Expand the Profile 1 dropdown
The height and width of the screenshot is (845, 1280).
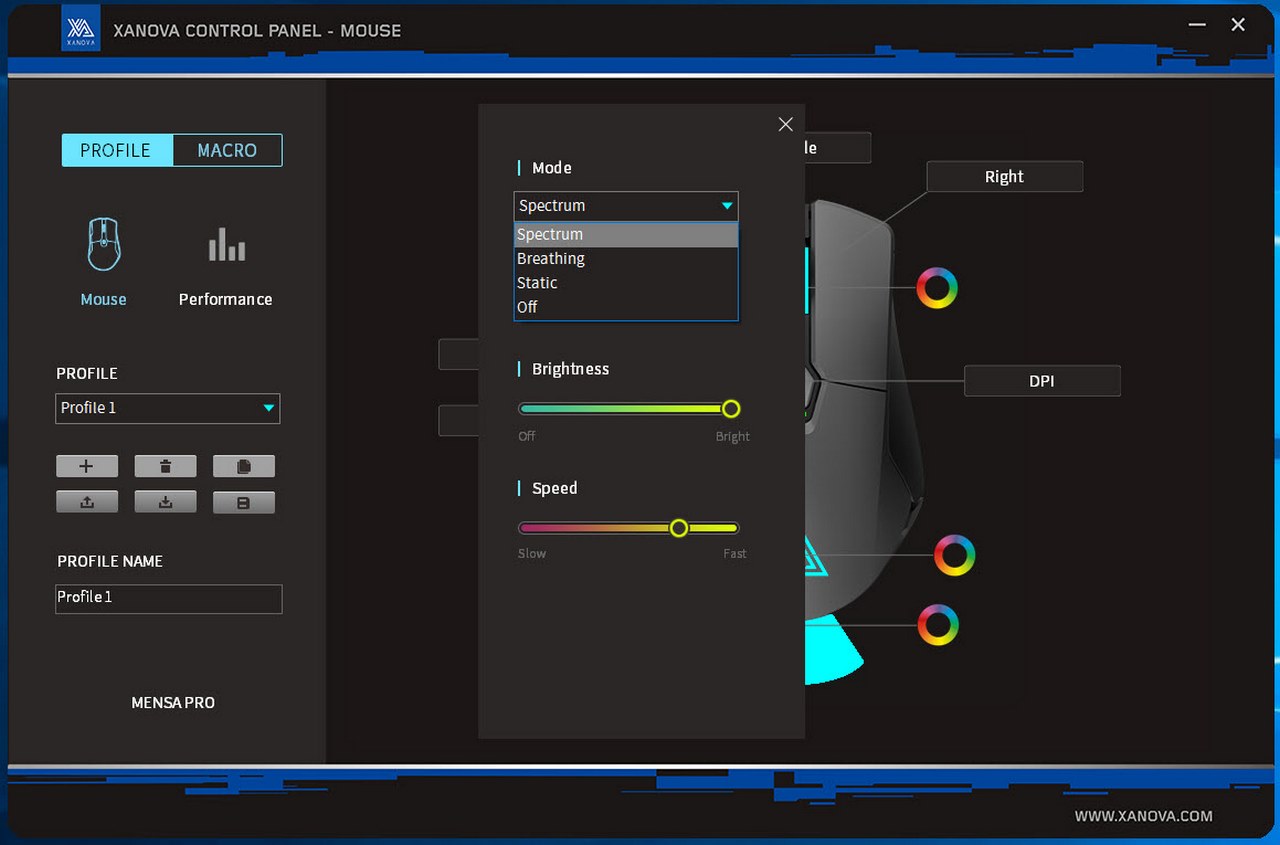[167, 408]
